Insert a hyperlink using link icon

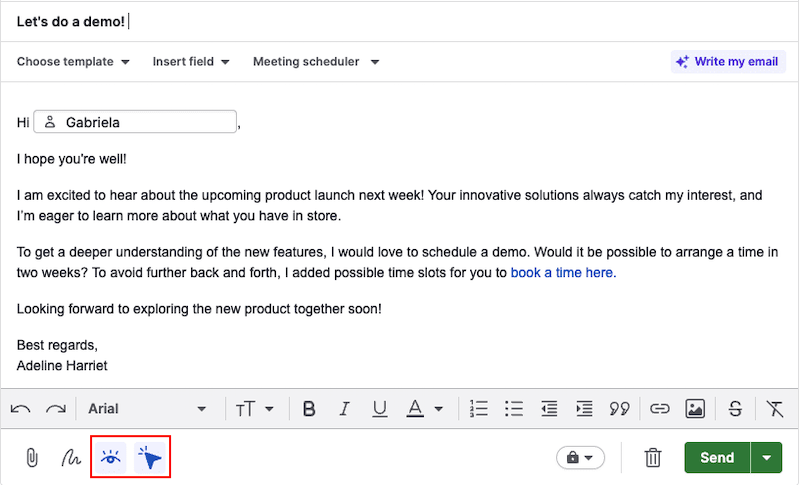tap(659, 409)
